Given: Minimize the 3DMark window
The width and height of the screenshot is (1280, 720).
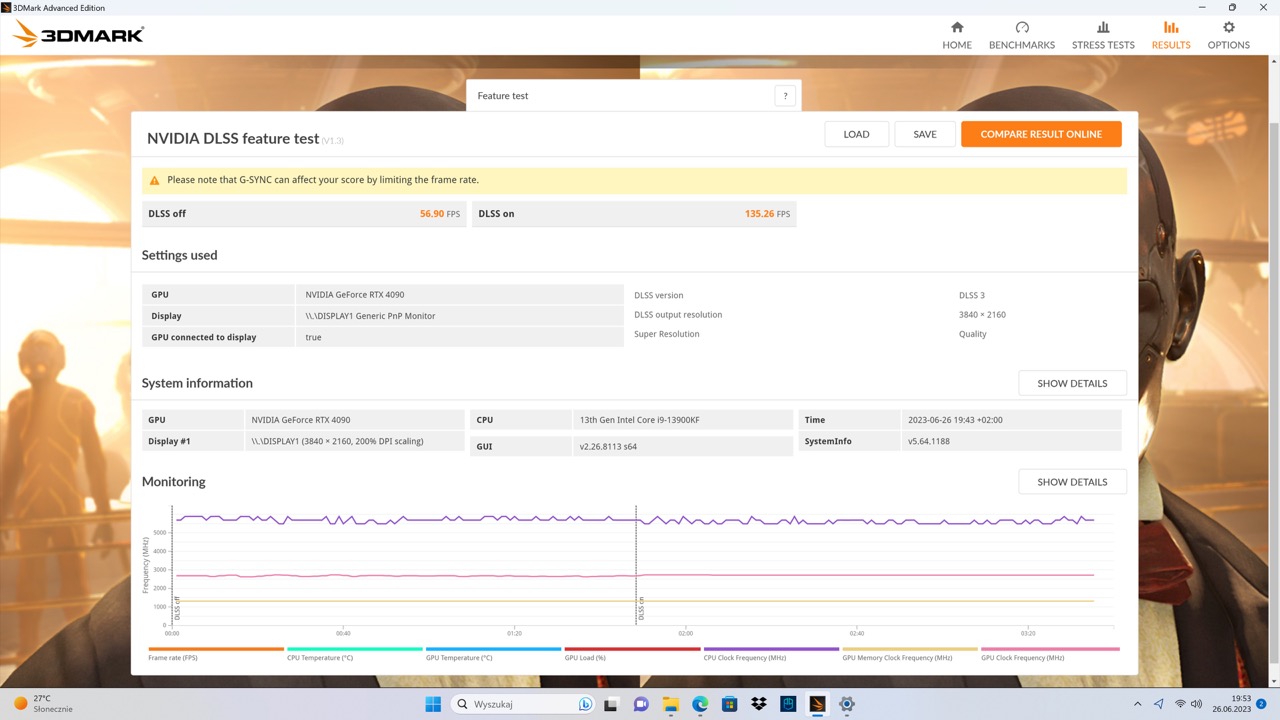Looking at the screenshot, I should pyautogui.click(x=1204, y=7).
